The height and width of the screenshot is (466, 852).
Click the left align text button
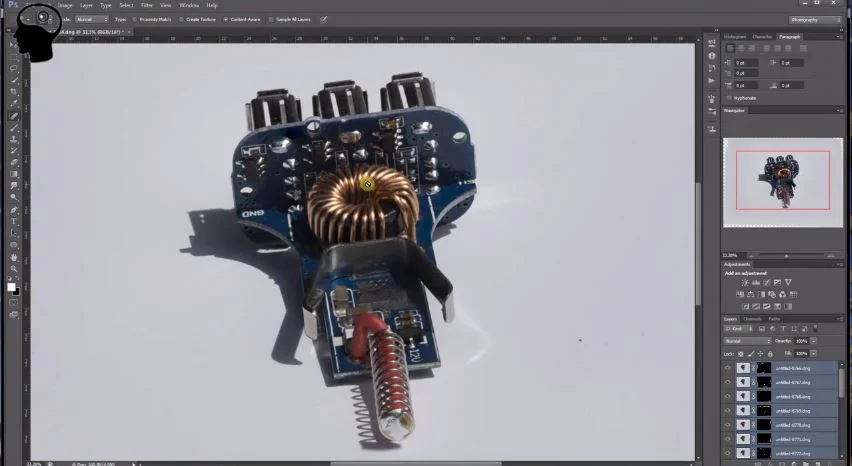730,48
